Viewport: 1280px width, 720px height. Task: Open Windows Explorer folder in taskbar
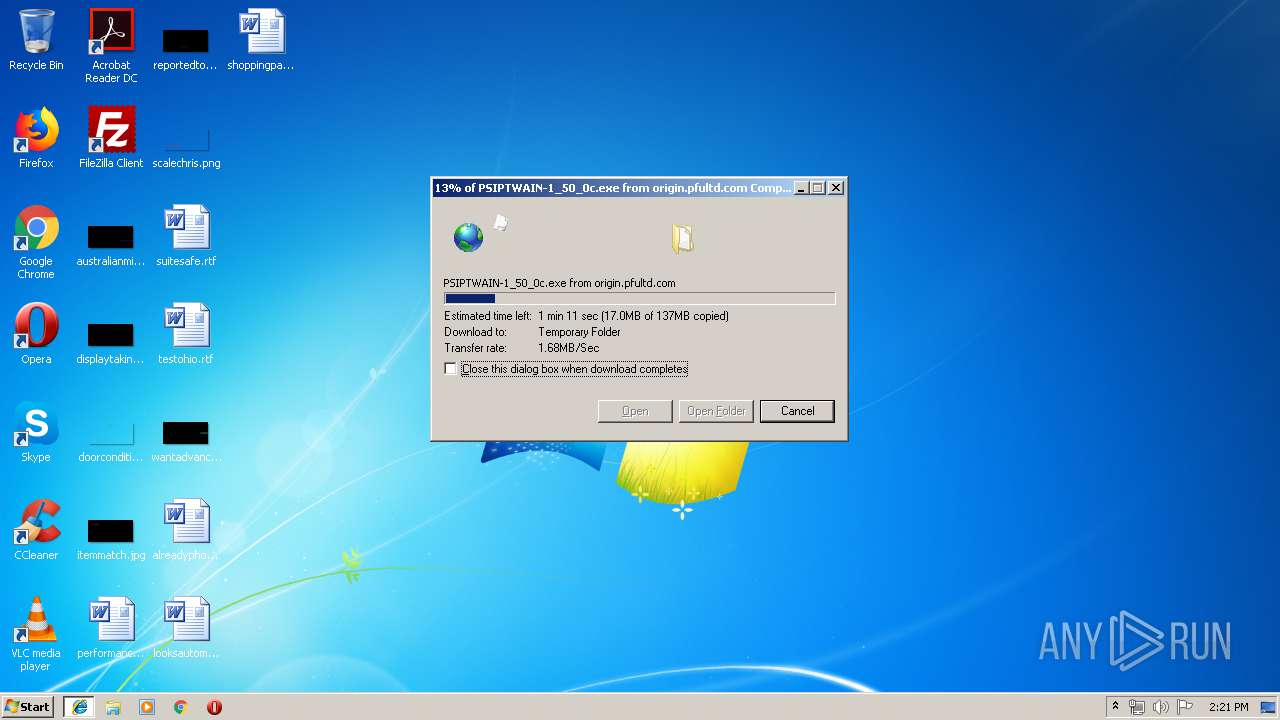113,707
